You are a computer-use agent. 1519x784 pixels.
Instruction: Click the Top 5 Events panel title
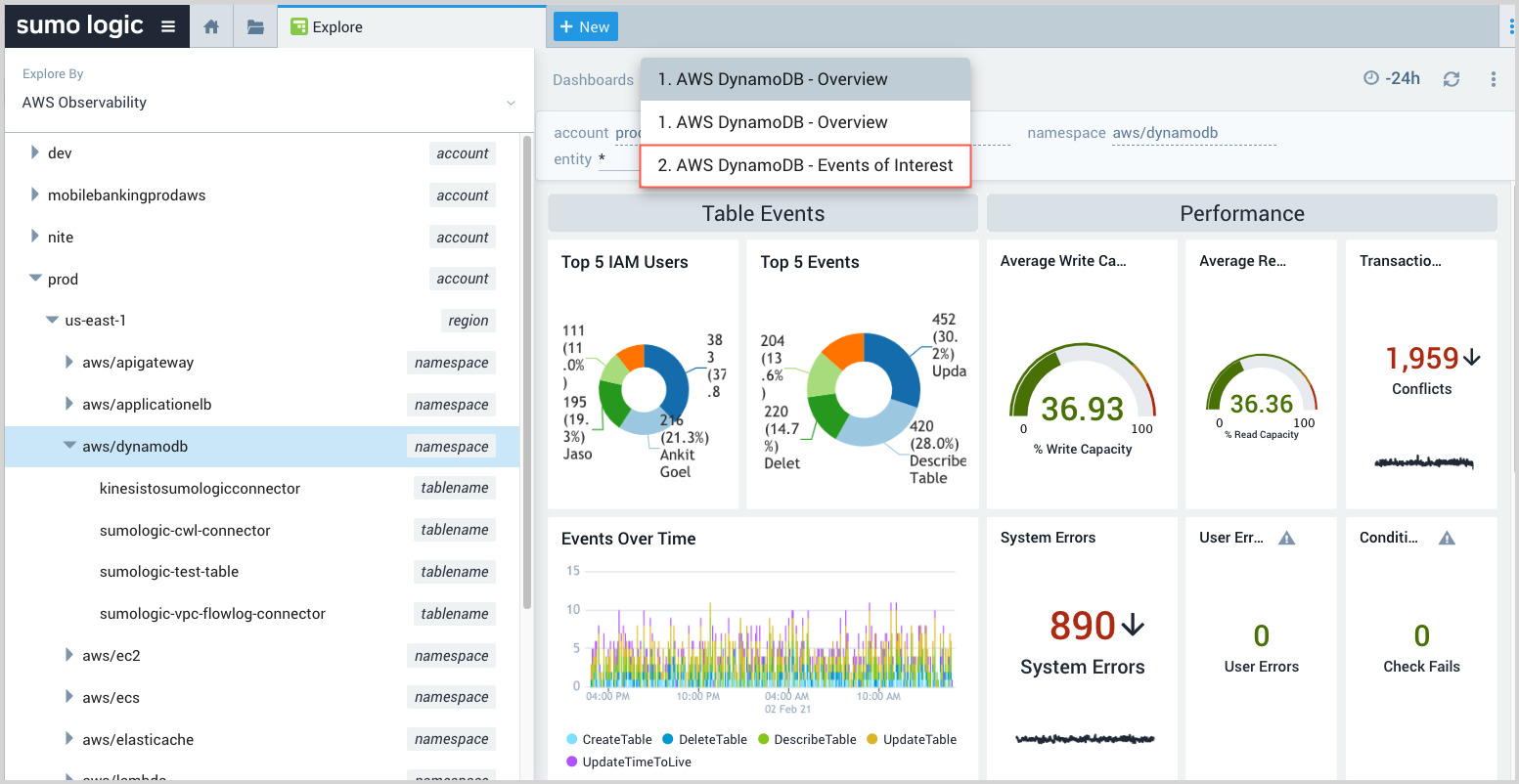pyautogui.click(x=810, y=262)
